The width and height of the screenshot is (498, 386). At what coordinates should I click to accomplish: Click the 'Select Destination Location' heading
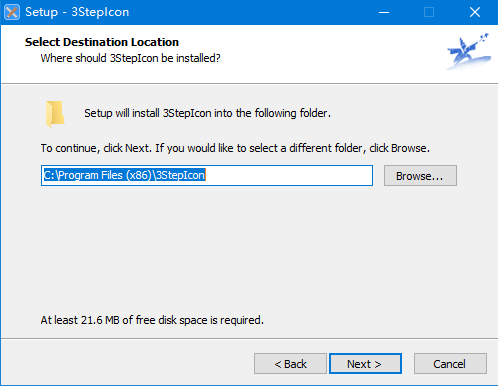(102, 42)
